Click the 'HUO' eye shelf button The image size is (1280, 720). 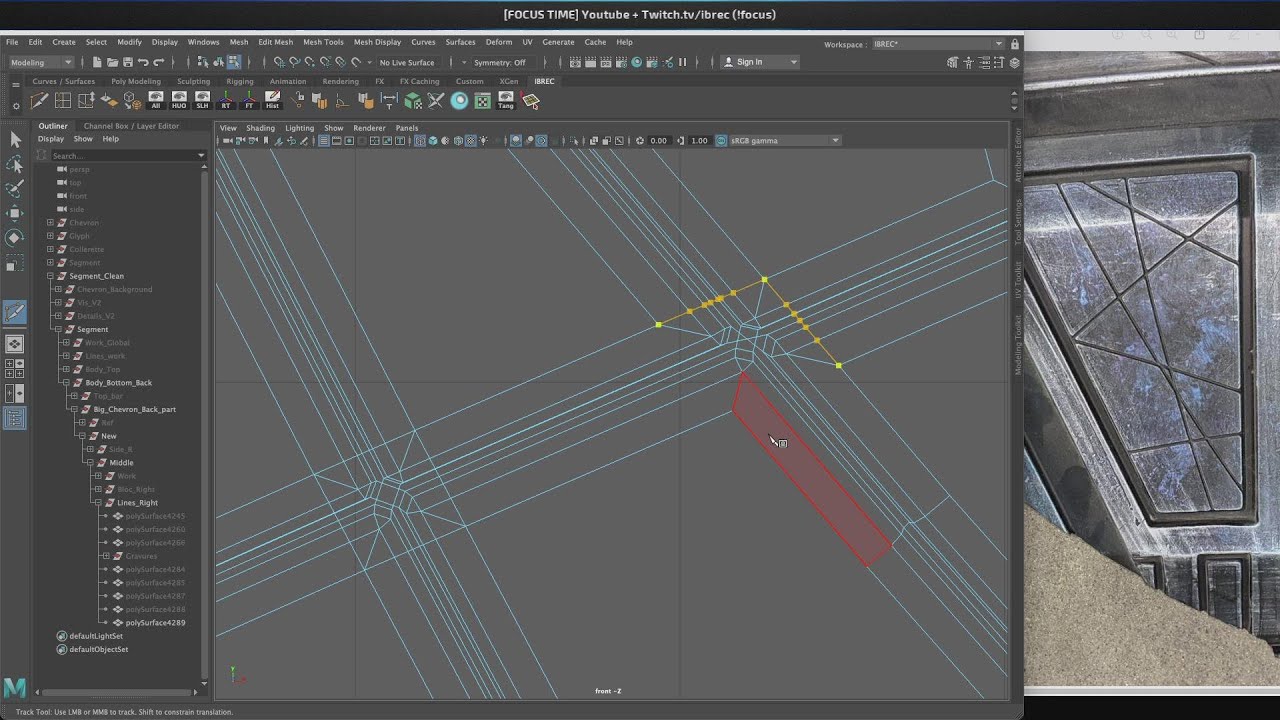point(179,100)
